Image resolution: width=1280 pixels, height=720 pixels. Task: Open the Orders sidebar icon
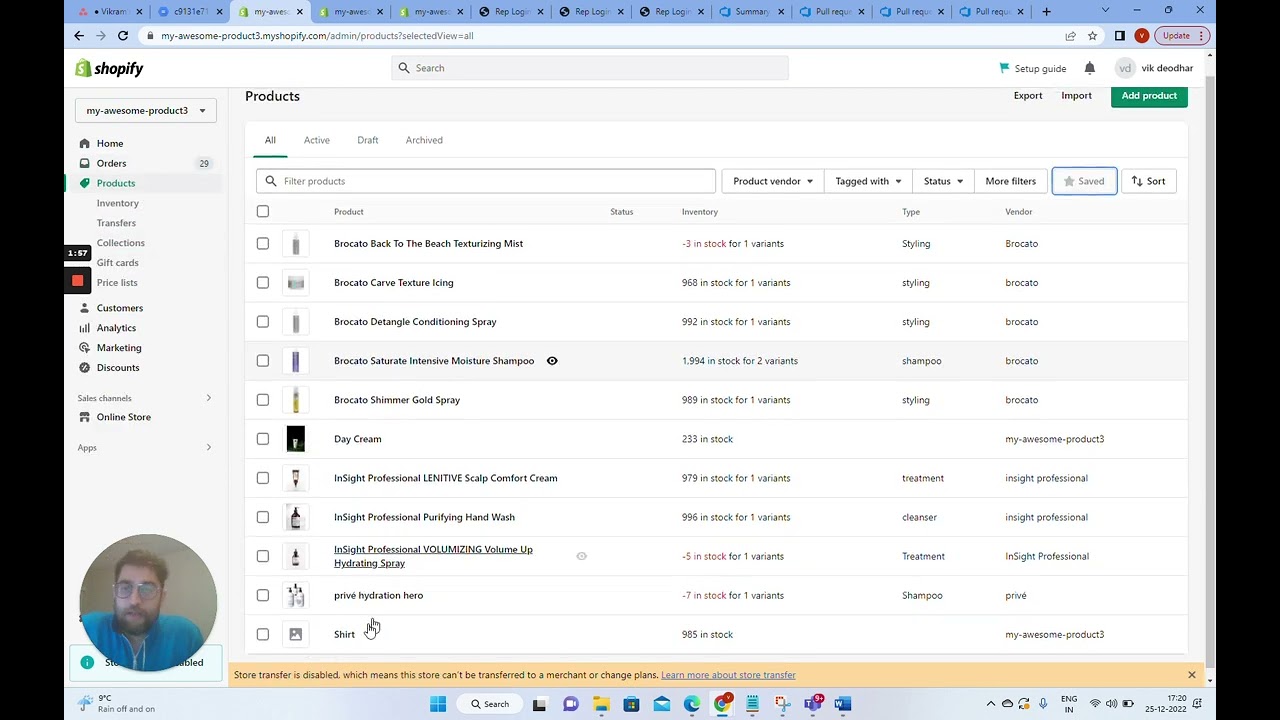(85, 163)
